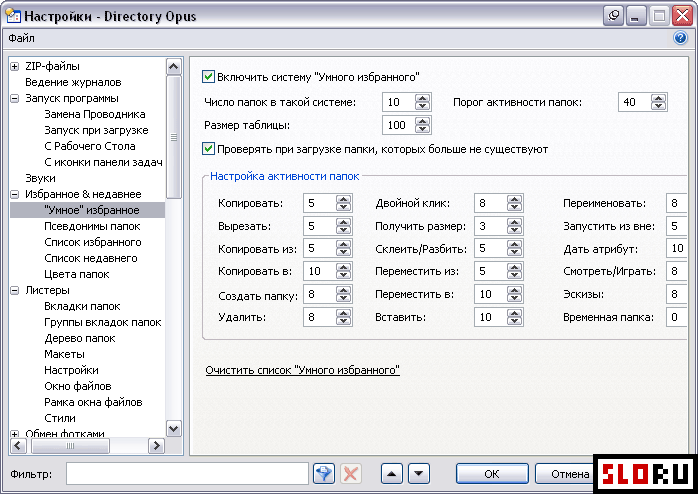The height and width of the screenshot is (494, 698).
Task: Select Звуки in the tree
Action: [40, 178]
